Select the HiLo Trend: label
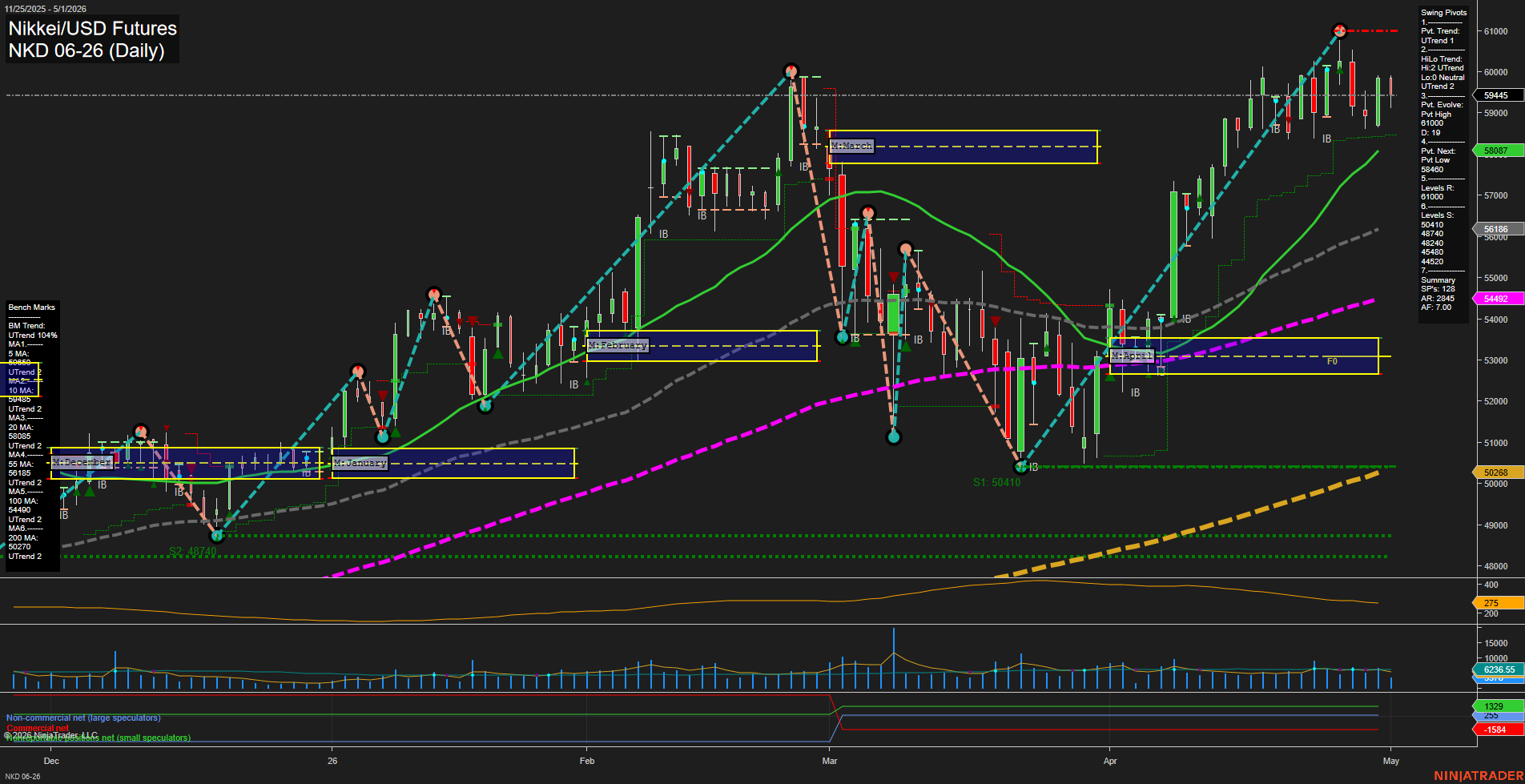This screenshot has height=784, width=1525. point(1442,59)
